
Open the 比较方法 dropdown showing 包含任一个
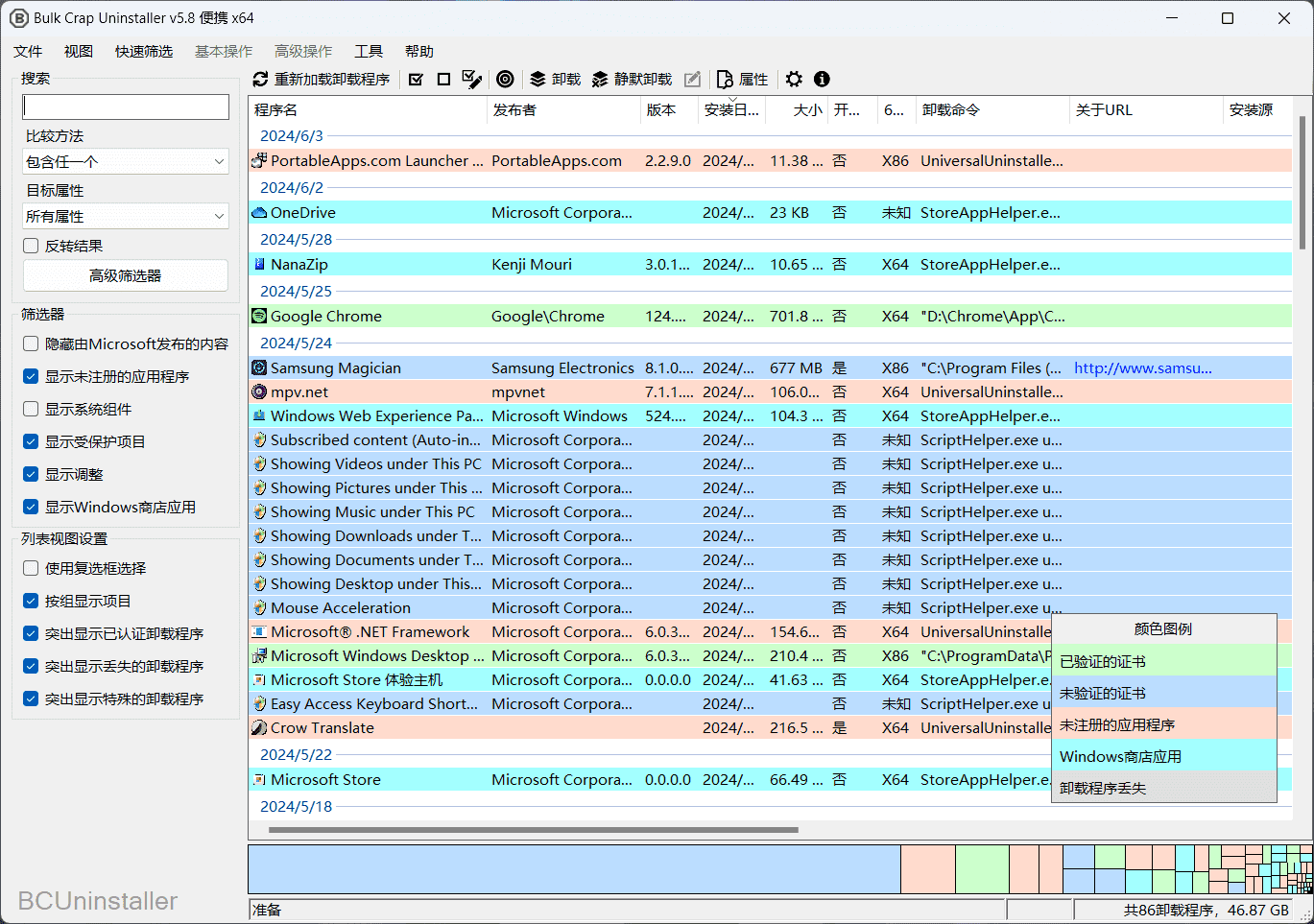click(126, 161)
